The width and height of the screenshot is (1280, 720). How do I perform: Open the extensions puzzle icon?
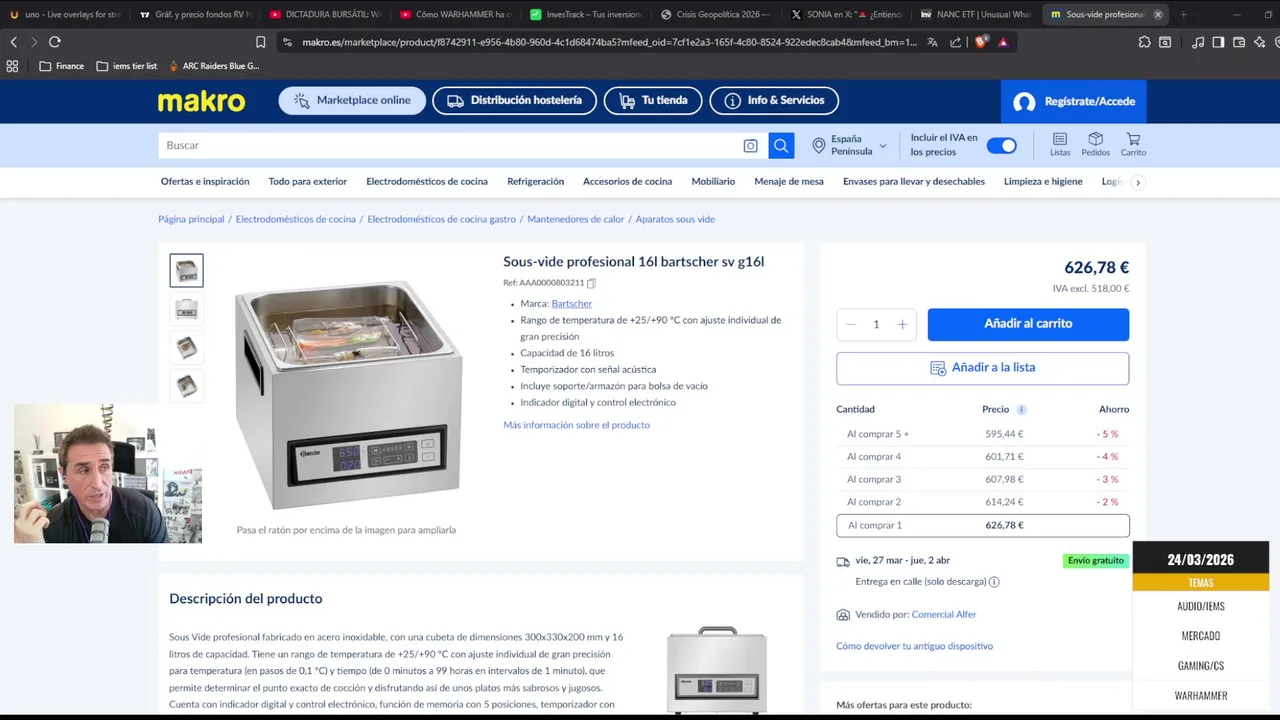[x=1144, y=42]
